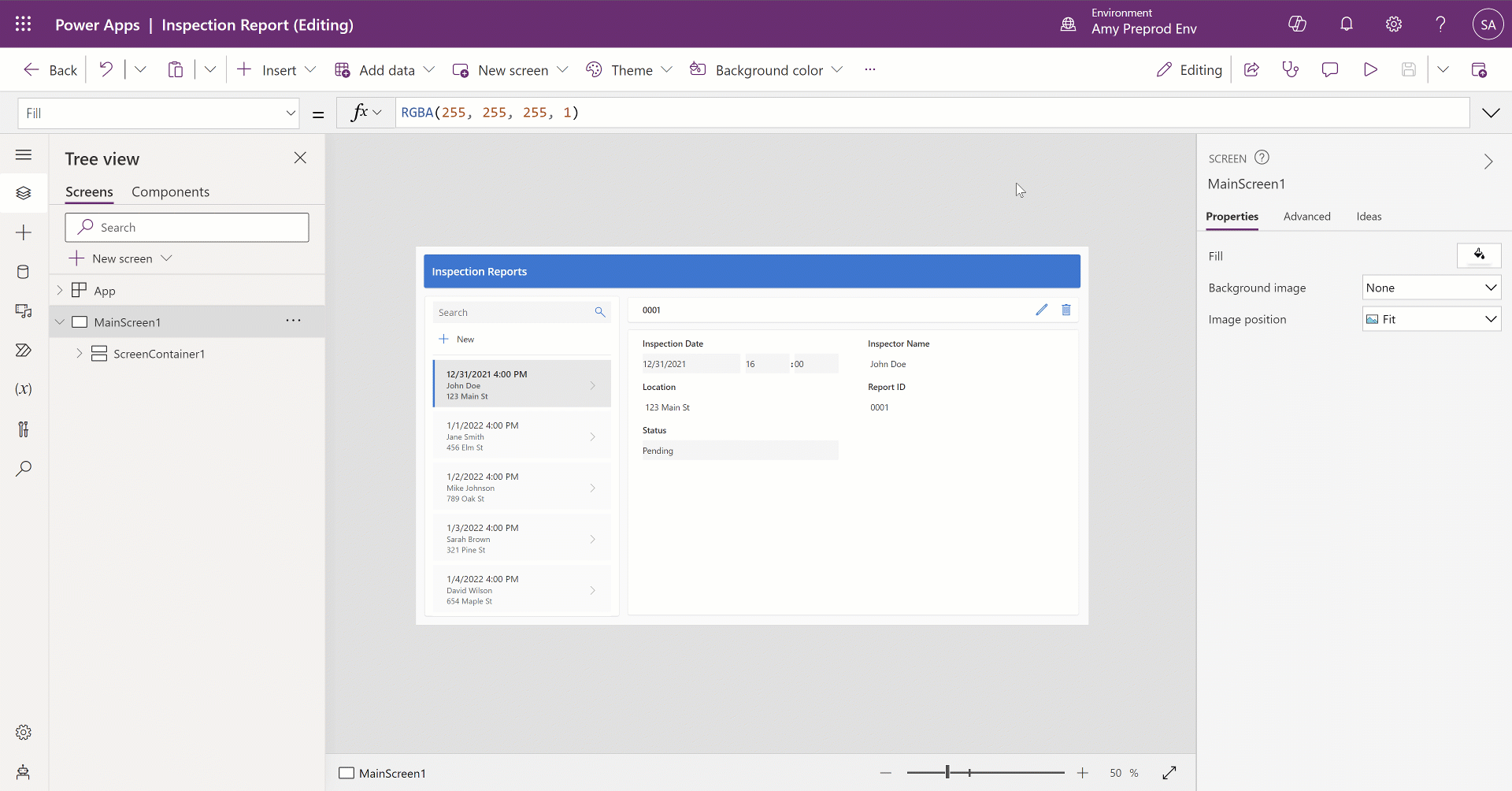Click the Back button
Image resolution: width=1512 pixels, height=791 pixels.
(x=51, y=70)
